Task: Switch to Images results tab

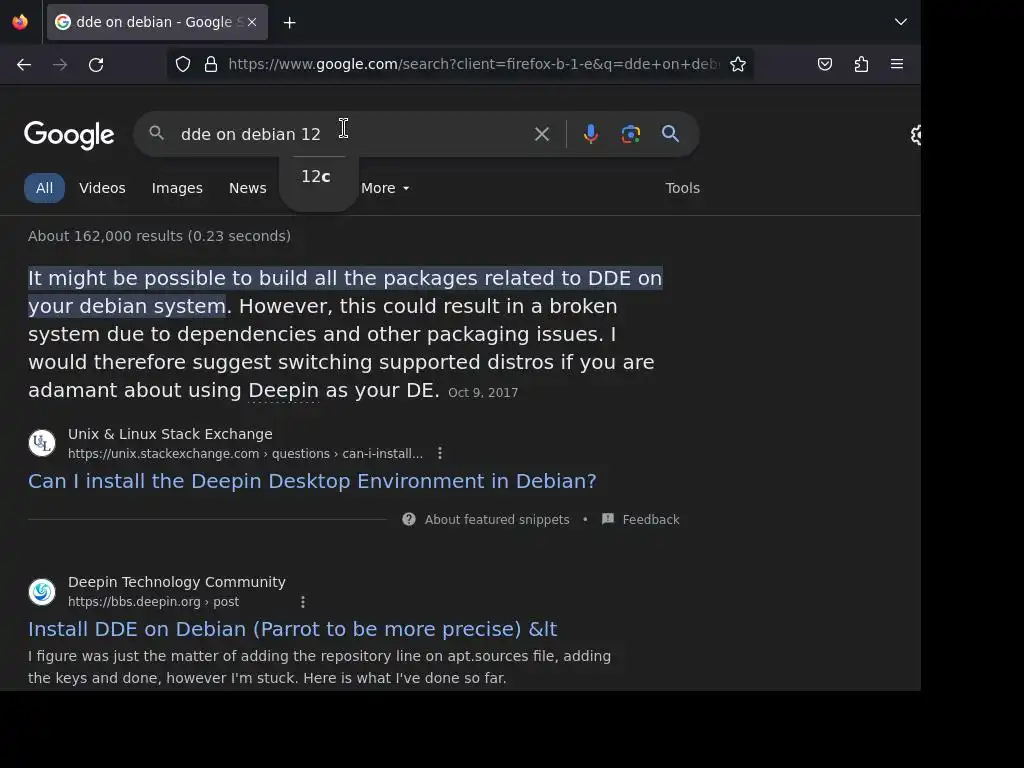Action: pos(177,188)
